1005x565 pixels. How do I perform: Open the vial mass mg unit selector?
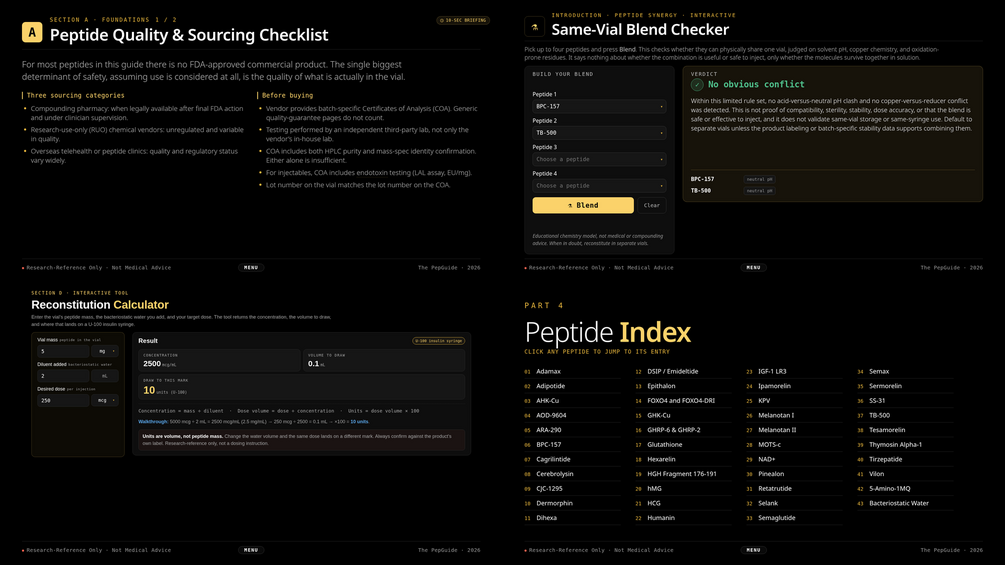[x=104, y=351]
